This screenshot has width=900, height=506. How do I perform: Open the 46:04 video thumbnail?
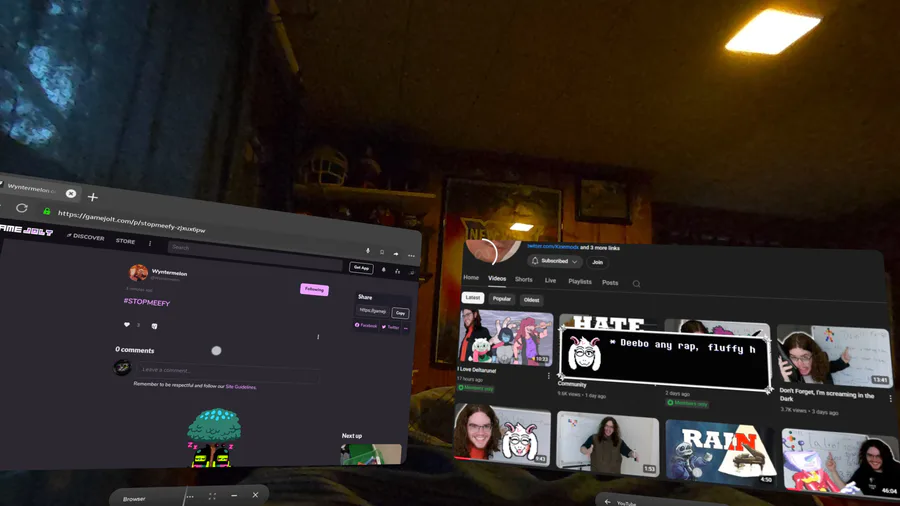pos(841,462)
